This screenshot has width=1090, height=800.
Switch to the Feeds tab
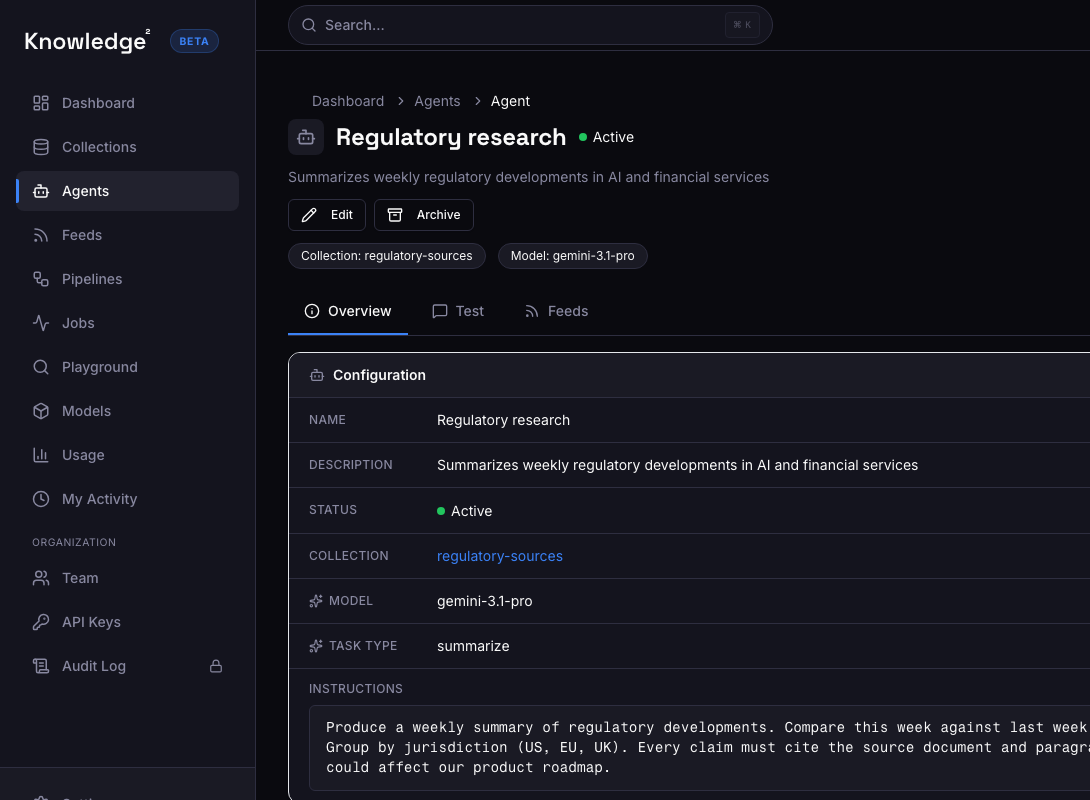(x=557, y=311)
